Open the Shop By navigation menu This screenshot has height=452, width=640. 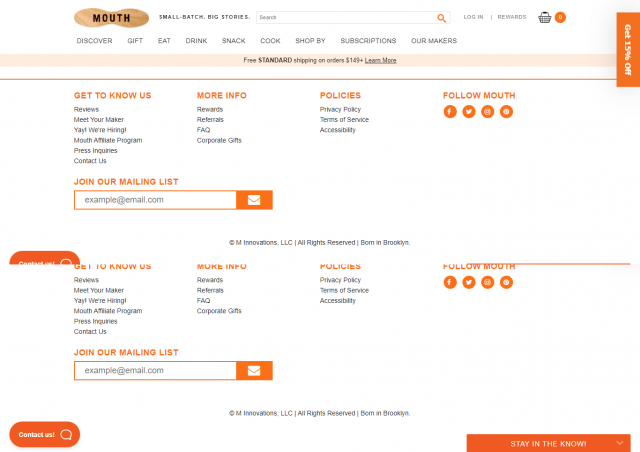[x=310, y=41]
